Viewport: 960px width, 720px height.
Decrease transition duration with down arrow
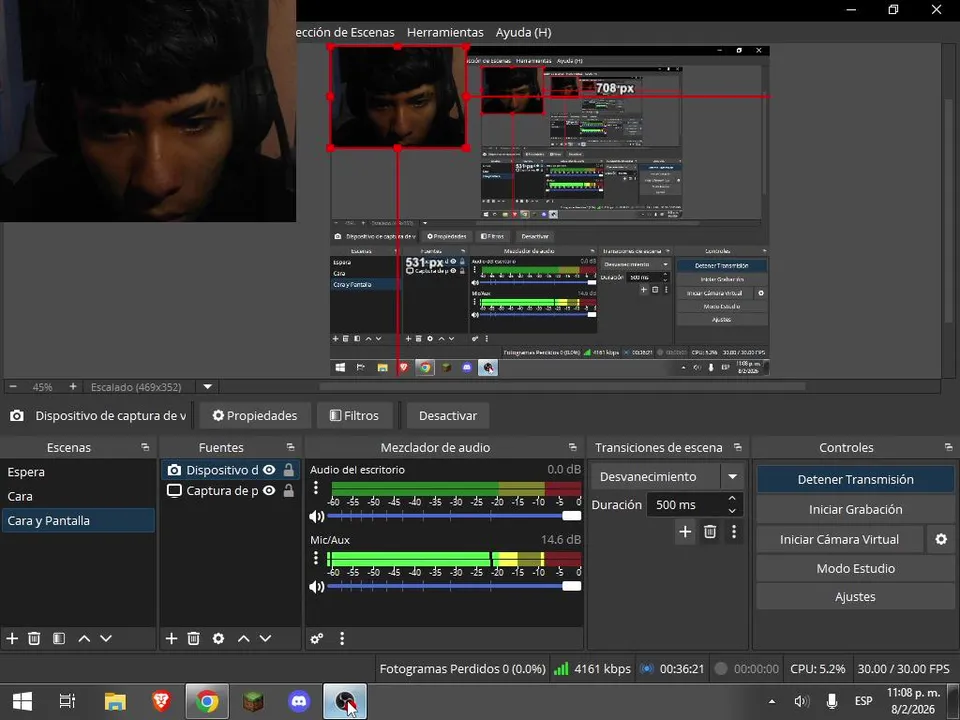coord(732,511)
